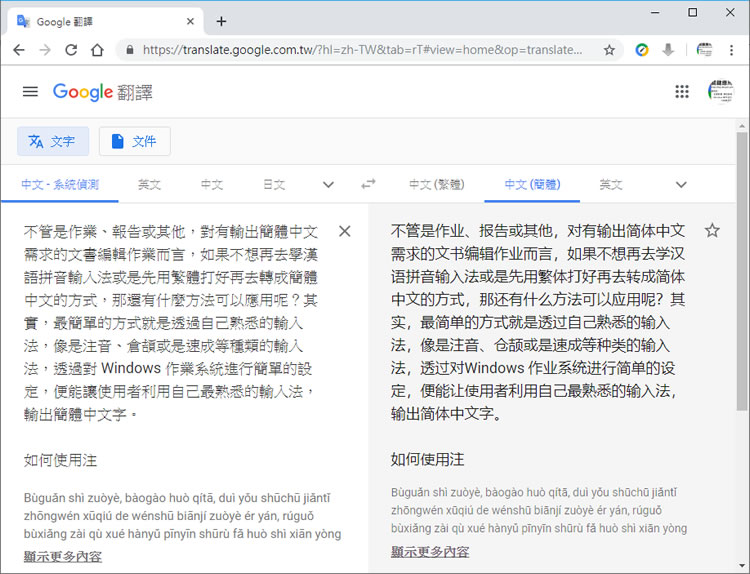Viewport: 750px width, 574px height.
Task: Open the Google account avatar
Action: coord(721,91)
